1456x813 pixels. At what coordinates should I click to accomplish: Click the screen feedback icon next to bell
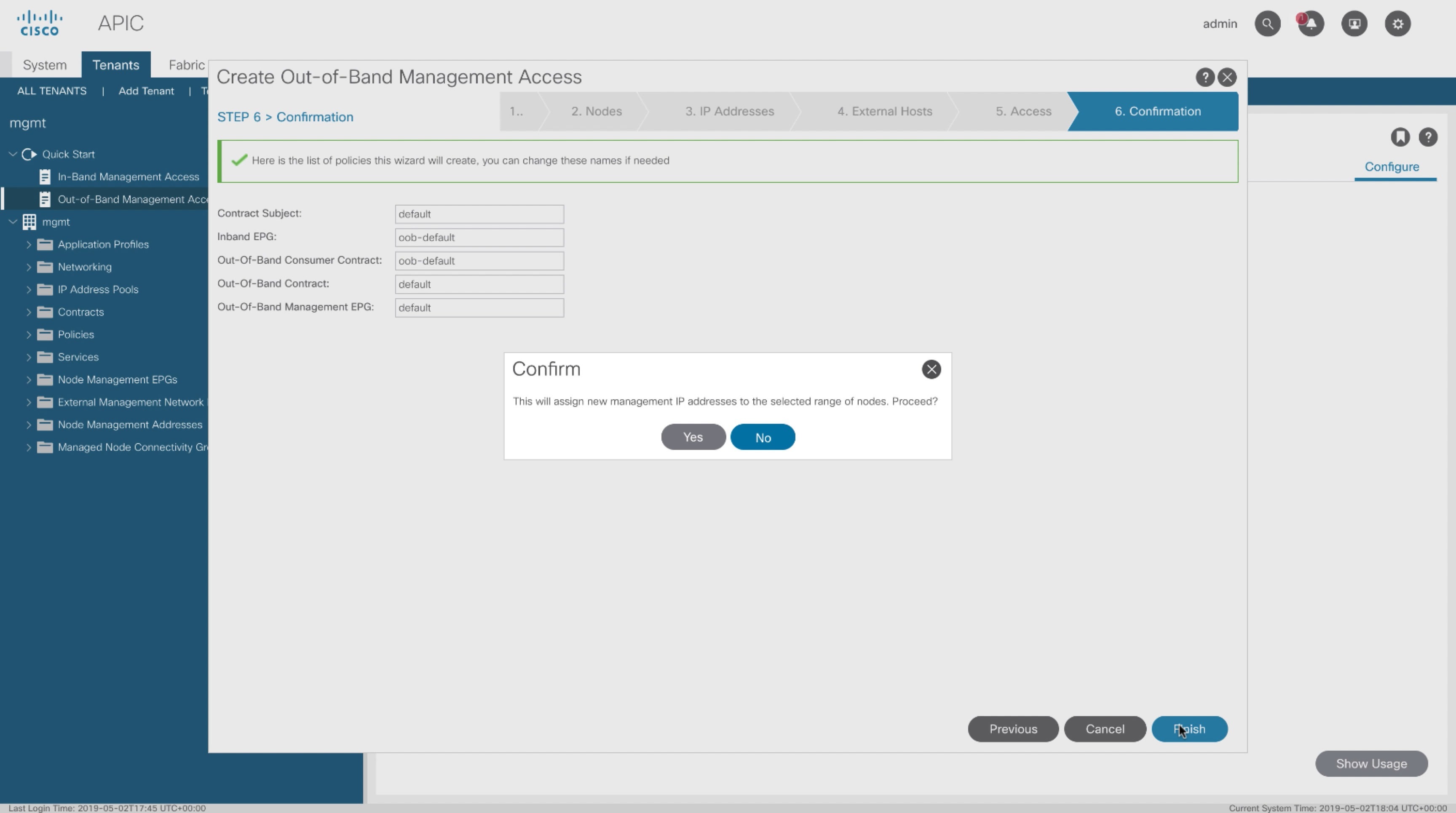pyautogui.click(x=1354, y=24)
